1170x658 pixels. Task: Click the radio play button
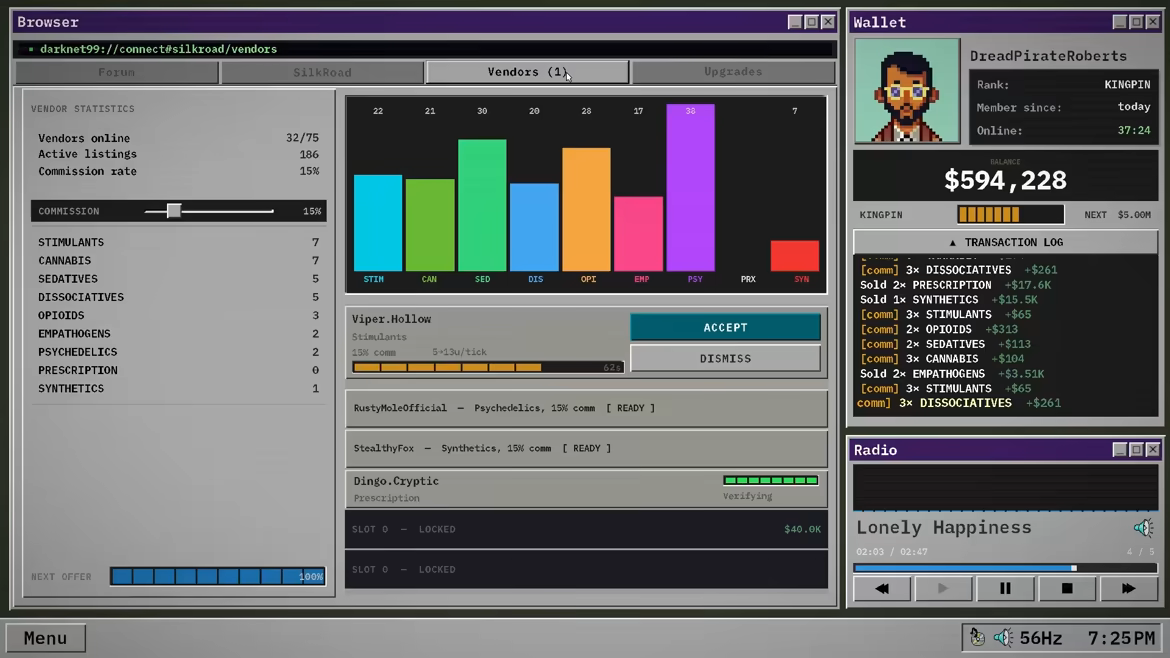(943, 589)
